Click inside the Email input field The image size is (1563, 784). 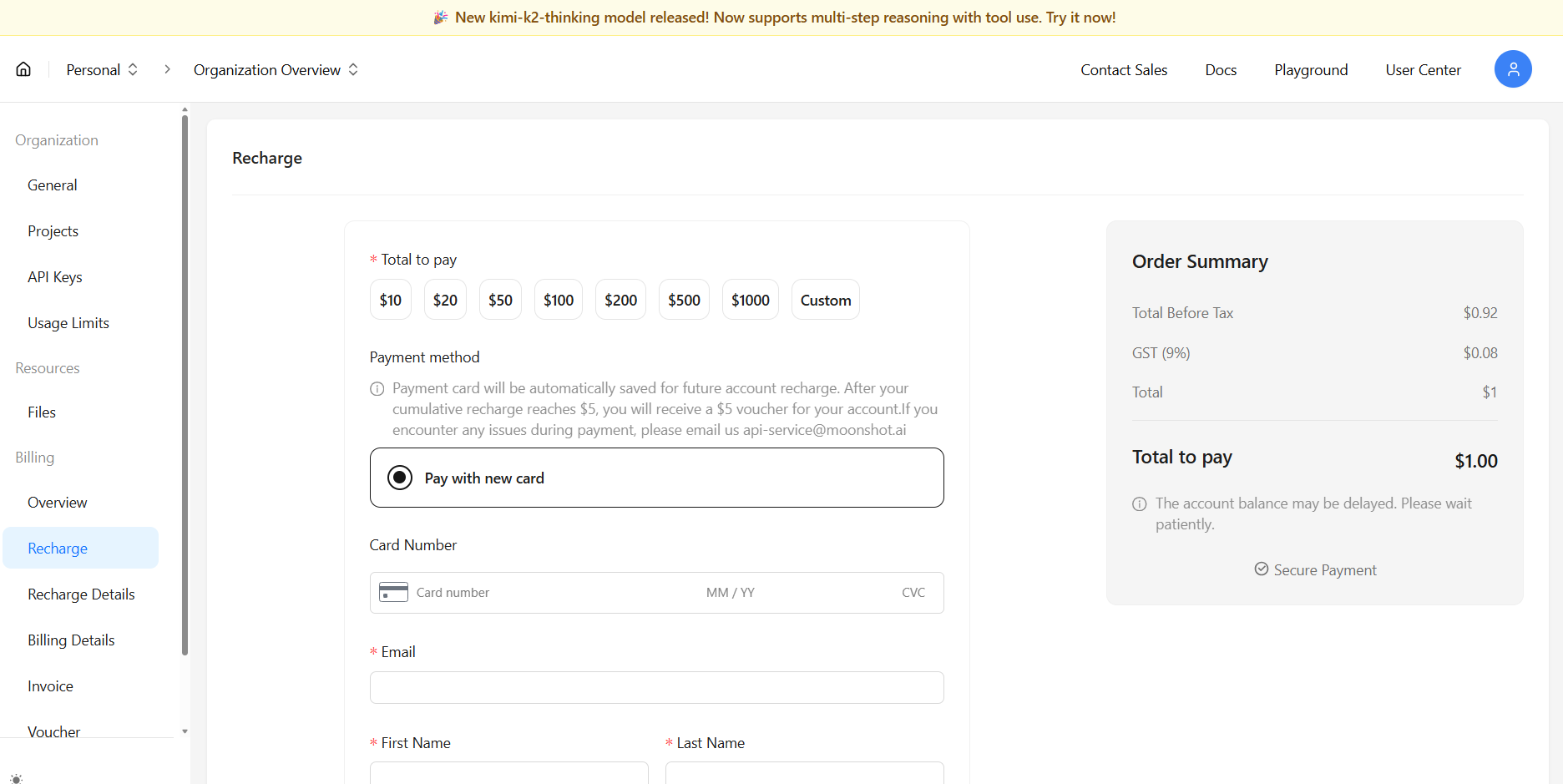(x=656, y=687)
